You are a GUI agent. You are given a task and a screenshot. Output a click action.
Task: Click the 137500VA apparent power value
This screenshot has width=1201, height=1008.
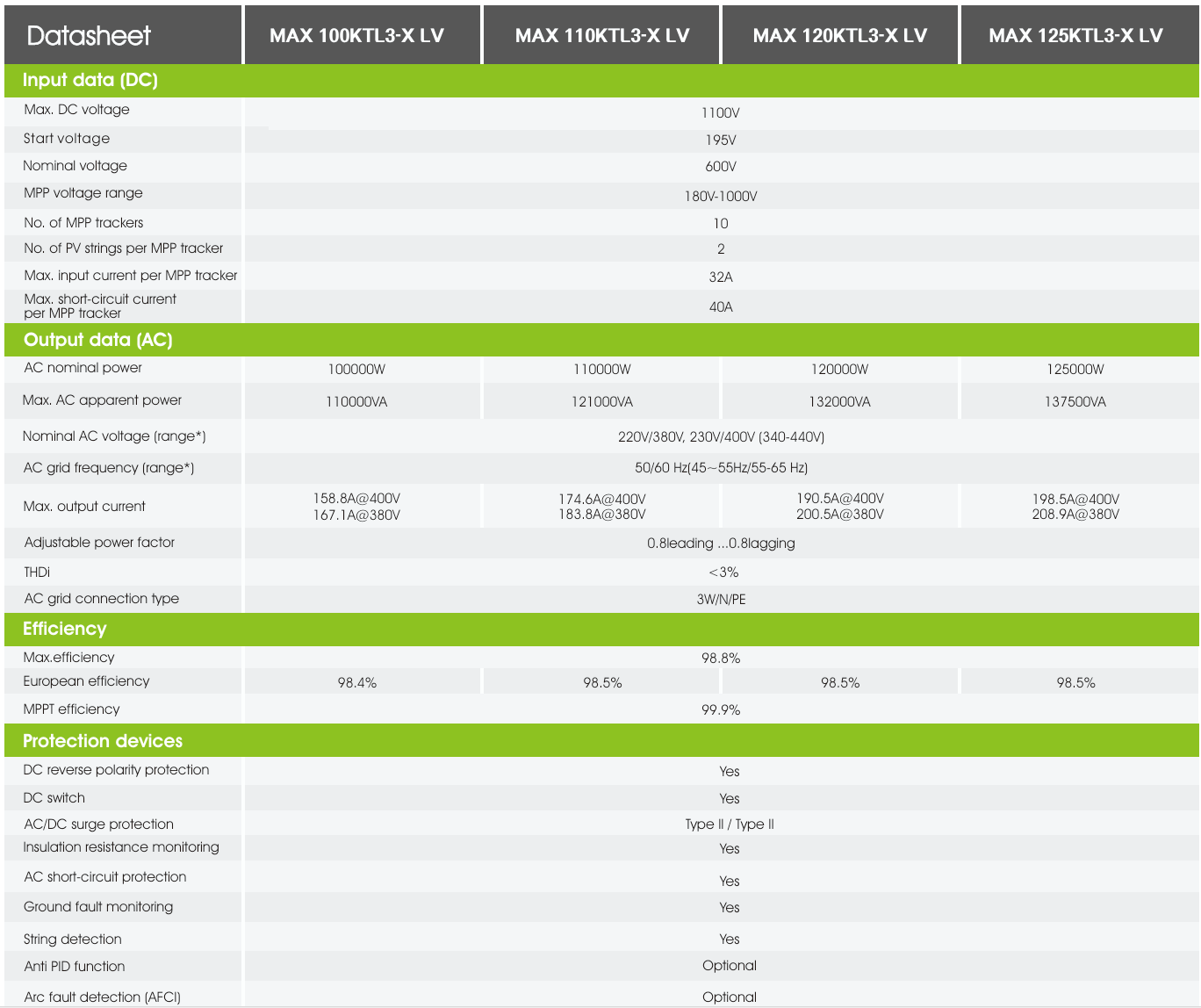[x=1075, y=402]
